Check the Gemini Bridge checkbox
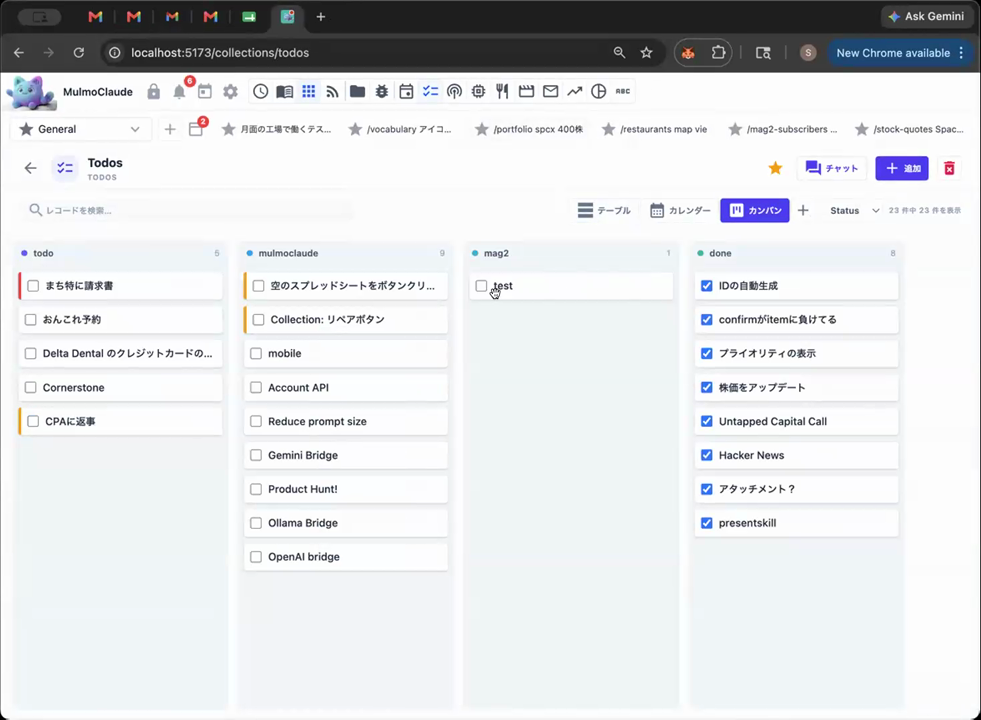Viewport: 981px width, 720px height. pyautogui.click(x=256, y=455)
